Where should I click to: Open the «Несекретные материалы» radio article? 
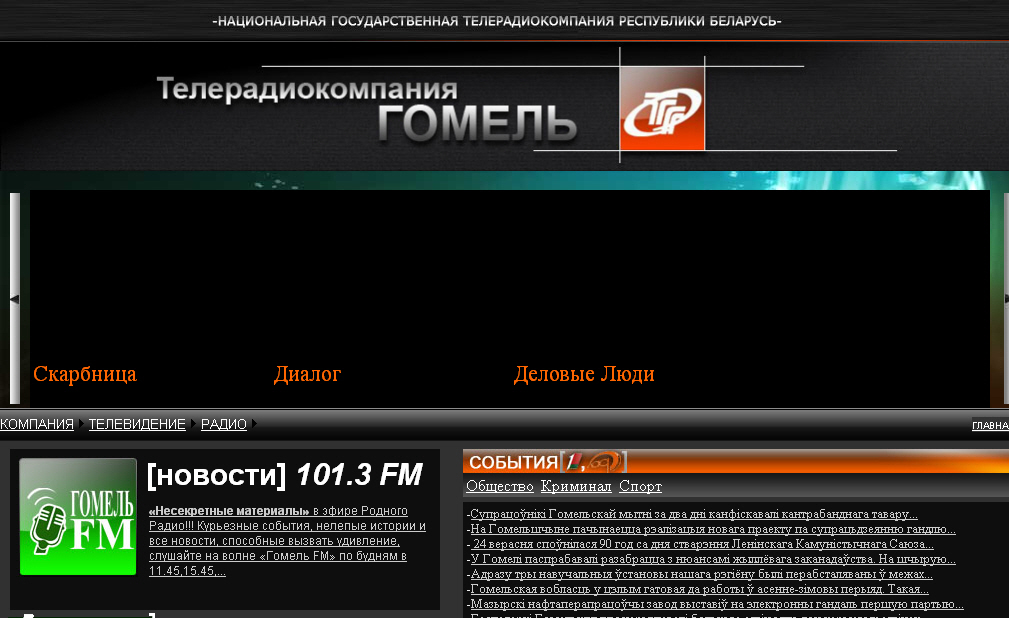(228, 511)
